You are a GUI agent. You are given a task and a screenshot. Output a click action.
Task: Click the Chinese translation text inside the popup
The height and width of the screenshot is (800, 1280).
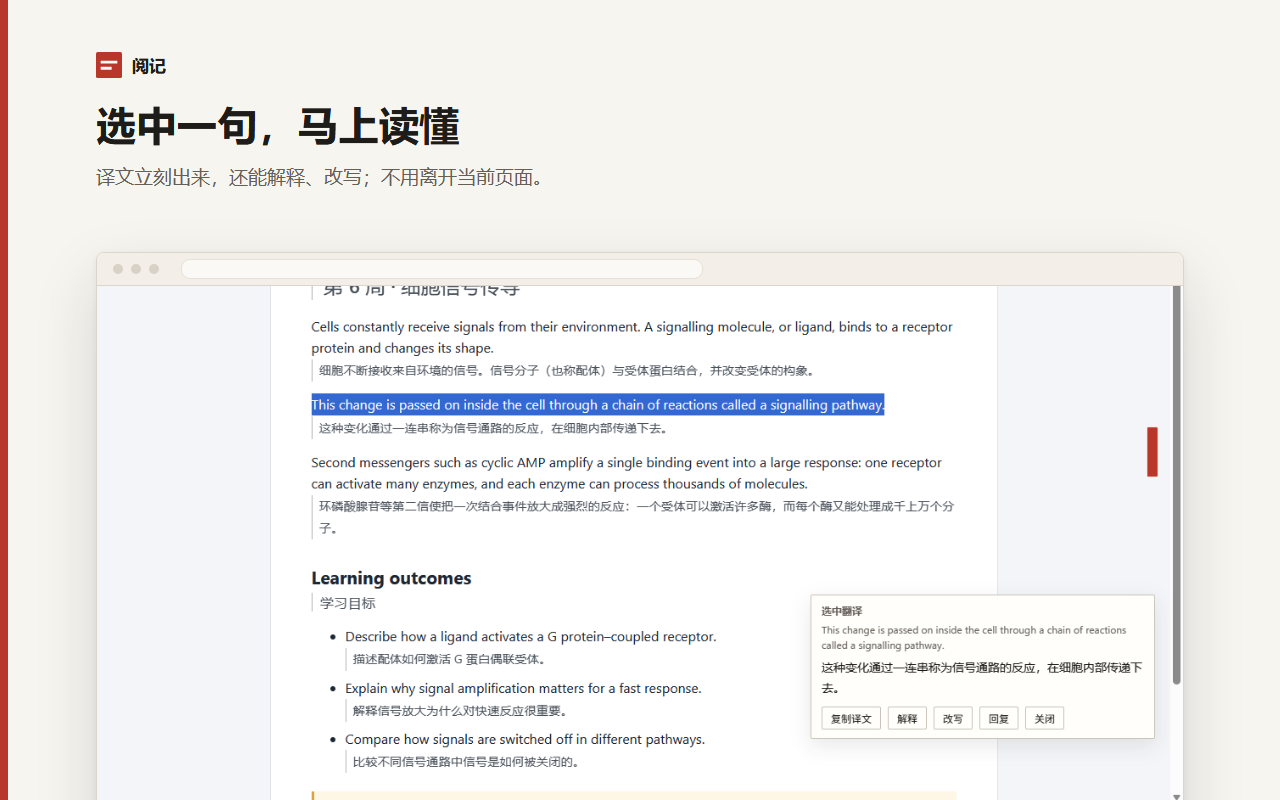[982, 678]
